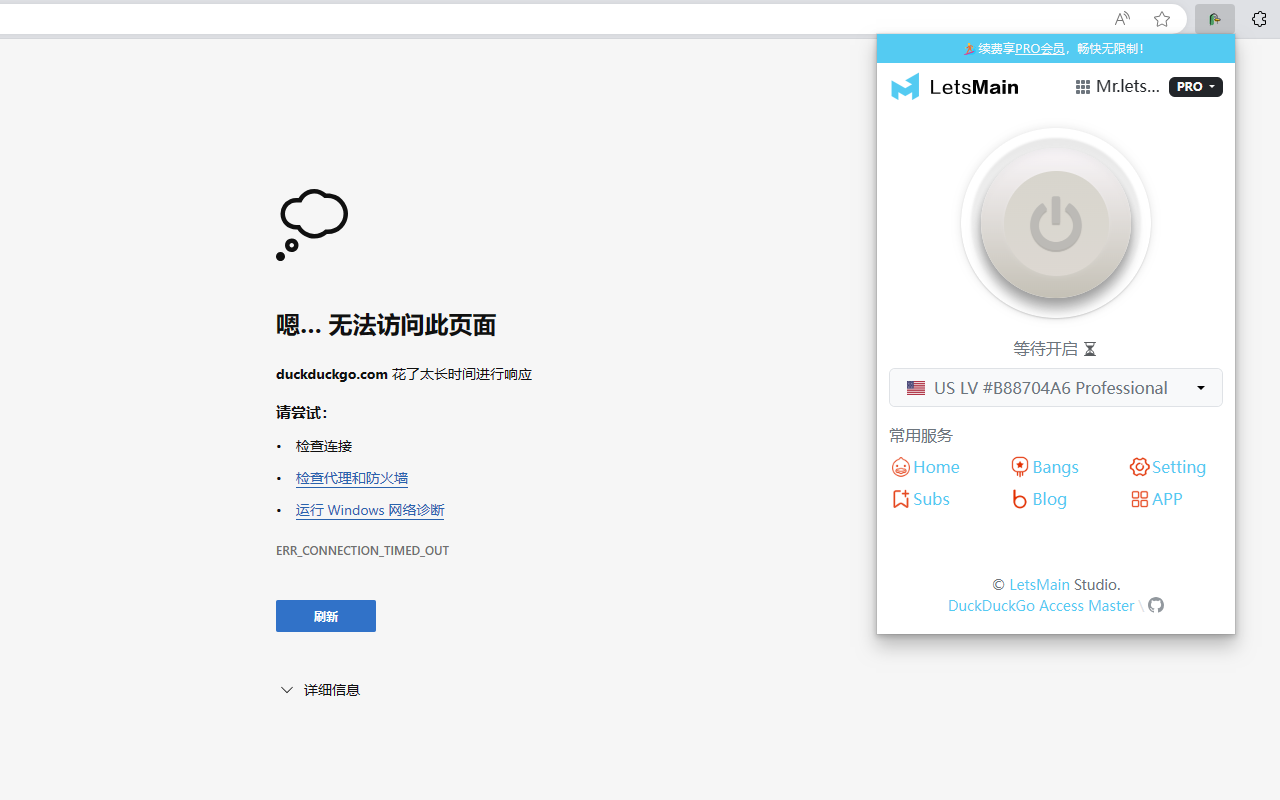Click the read aloud icon in address bar

(x=1122, y=19)
